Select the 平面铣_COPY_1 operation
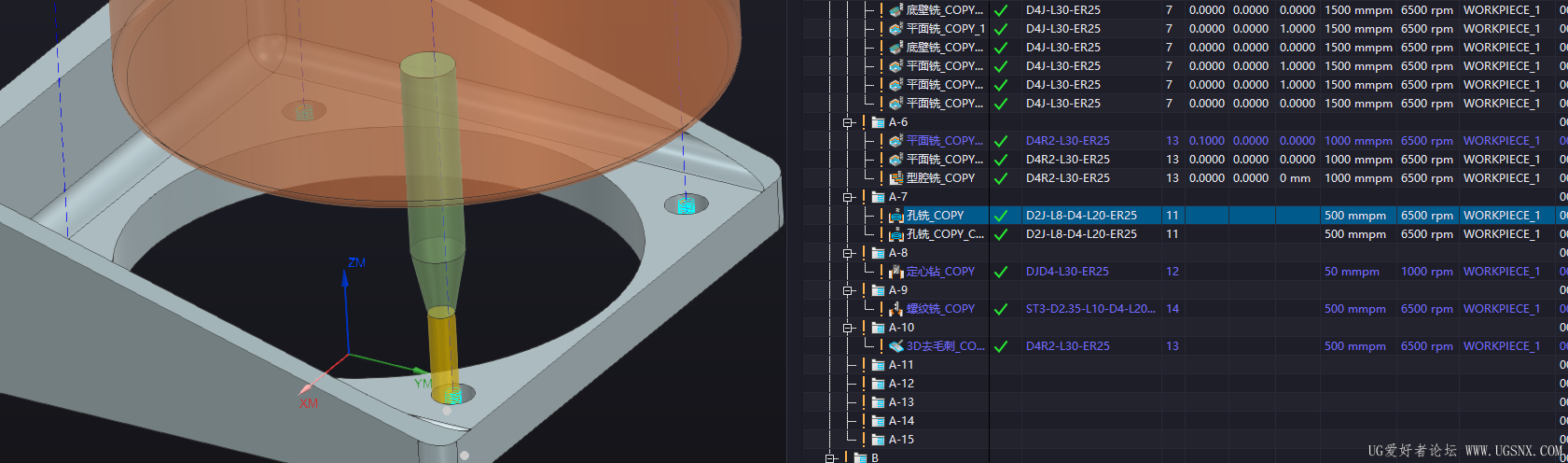The image size is (1568, 463). [946, 29]
